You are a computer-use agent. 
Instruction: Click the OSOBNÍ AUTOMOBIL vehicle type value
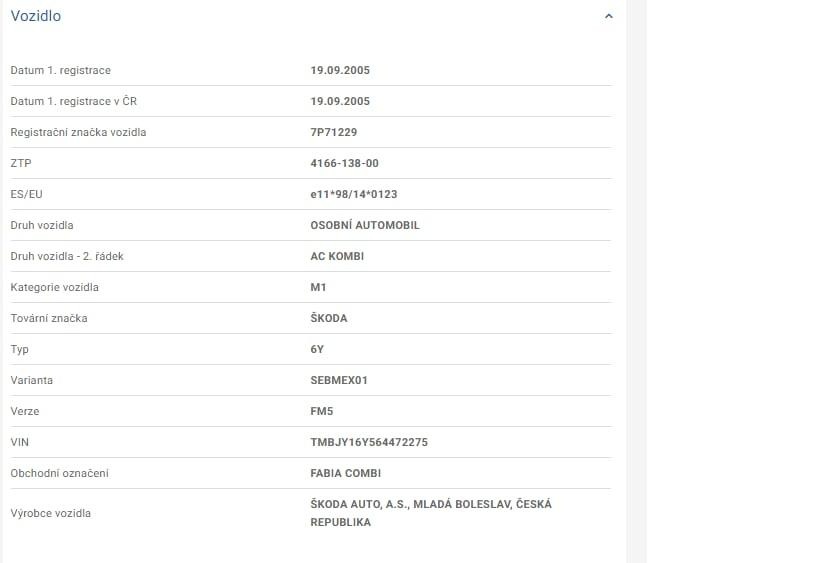point(365,225)
